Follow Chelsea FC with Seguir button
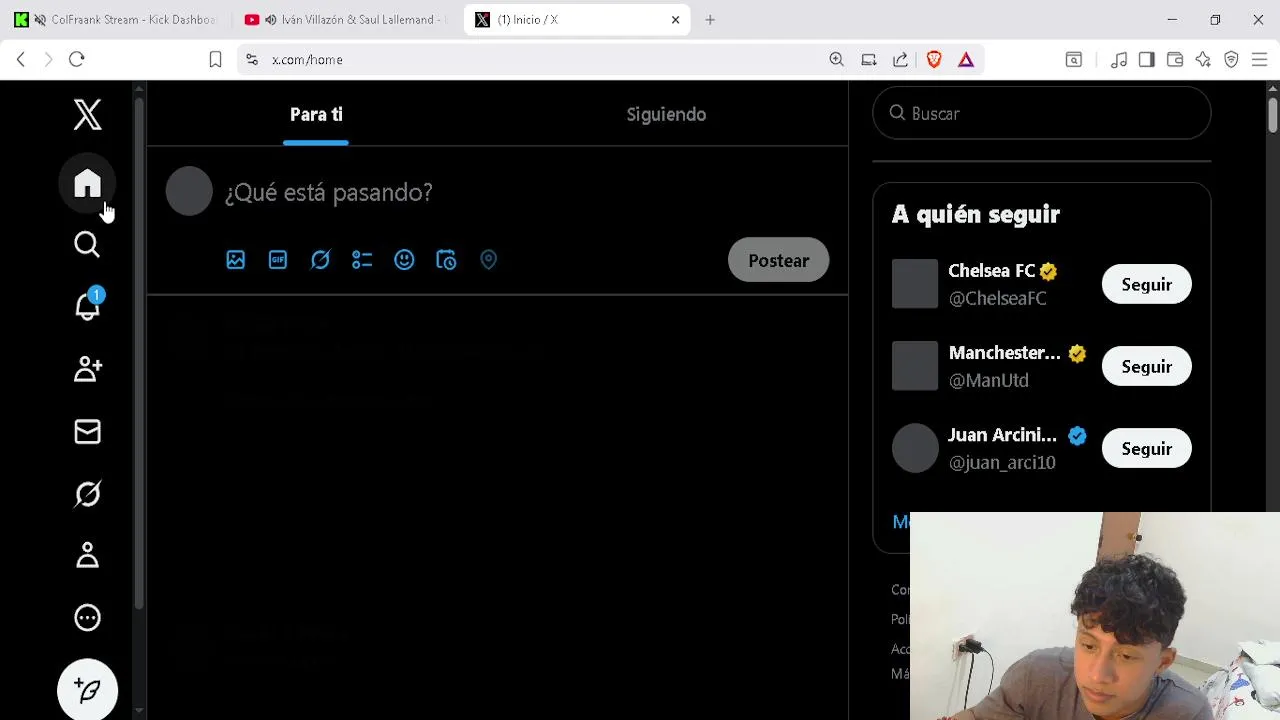 click(x=1146, y=285)
